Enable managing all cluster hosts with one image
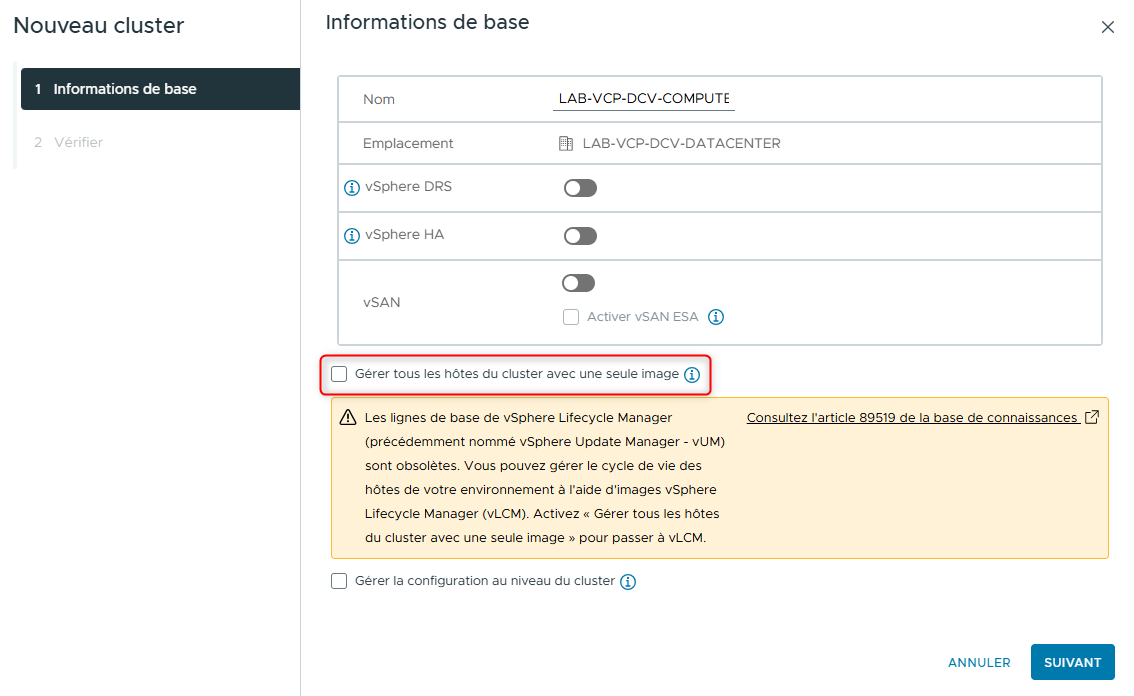This screenshot has height=696, width=1134. (x=339, y=374)
